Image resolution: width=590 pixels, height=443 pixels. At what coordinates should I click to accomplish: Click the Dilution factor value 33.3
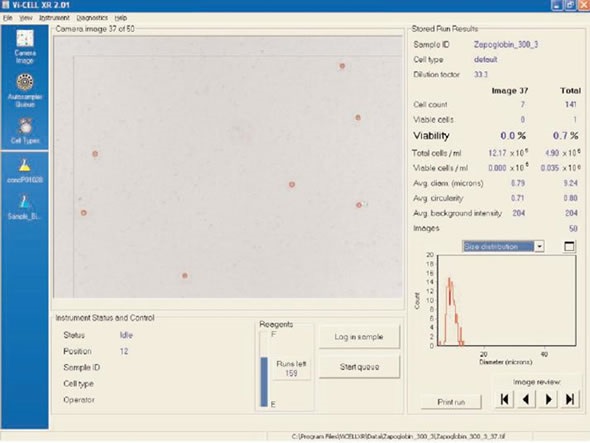pyautogui.click(x=481, y=74)
